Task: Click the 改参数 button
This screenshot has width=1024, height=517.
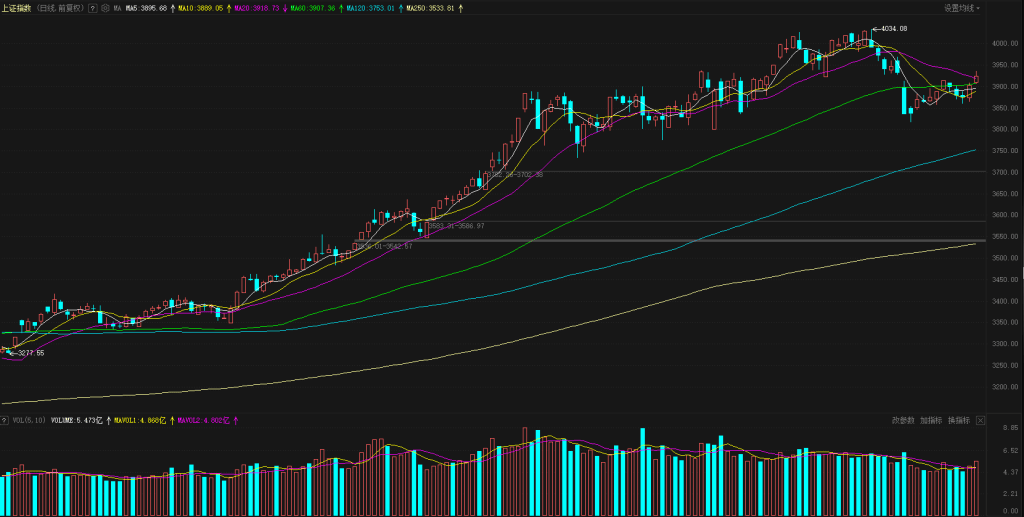Action: tap(903, 421)
